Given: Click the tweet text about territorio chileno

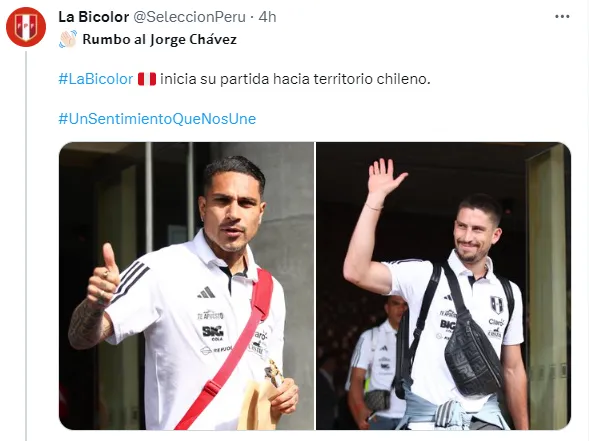Looking at the screenshot, I should tap(295, 79).
